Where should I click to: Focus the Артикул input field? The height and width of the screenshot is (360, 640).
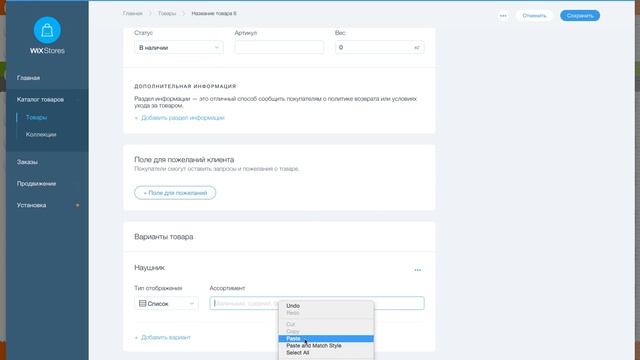tap(279, 48)
